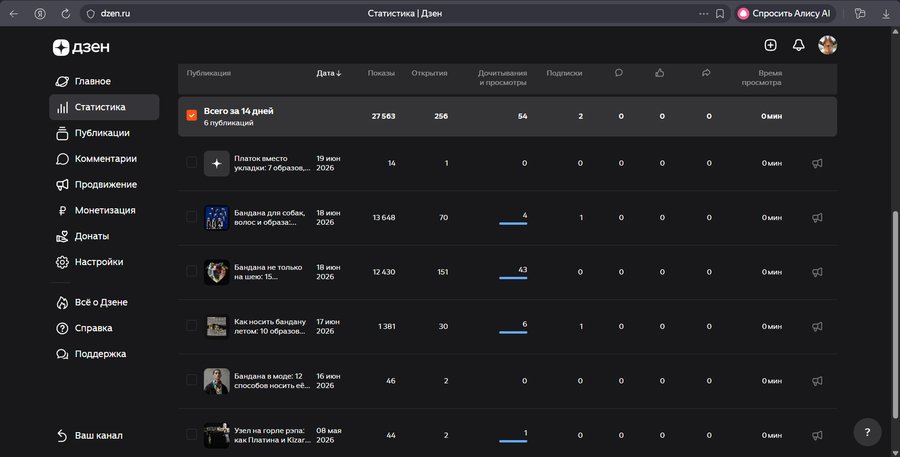Click the browser bookmark icon
Screen dimensions: 900x457
720,13
